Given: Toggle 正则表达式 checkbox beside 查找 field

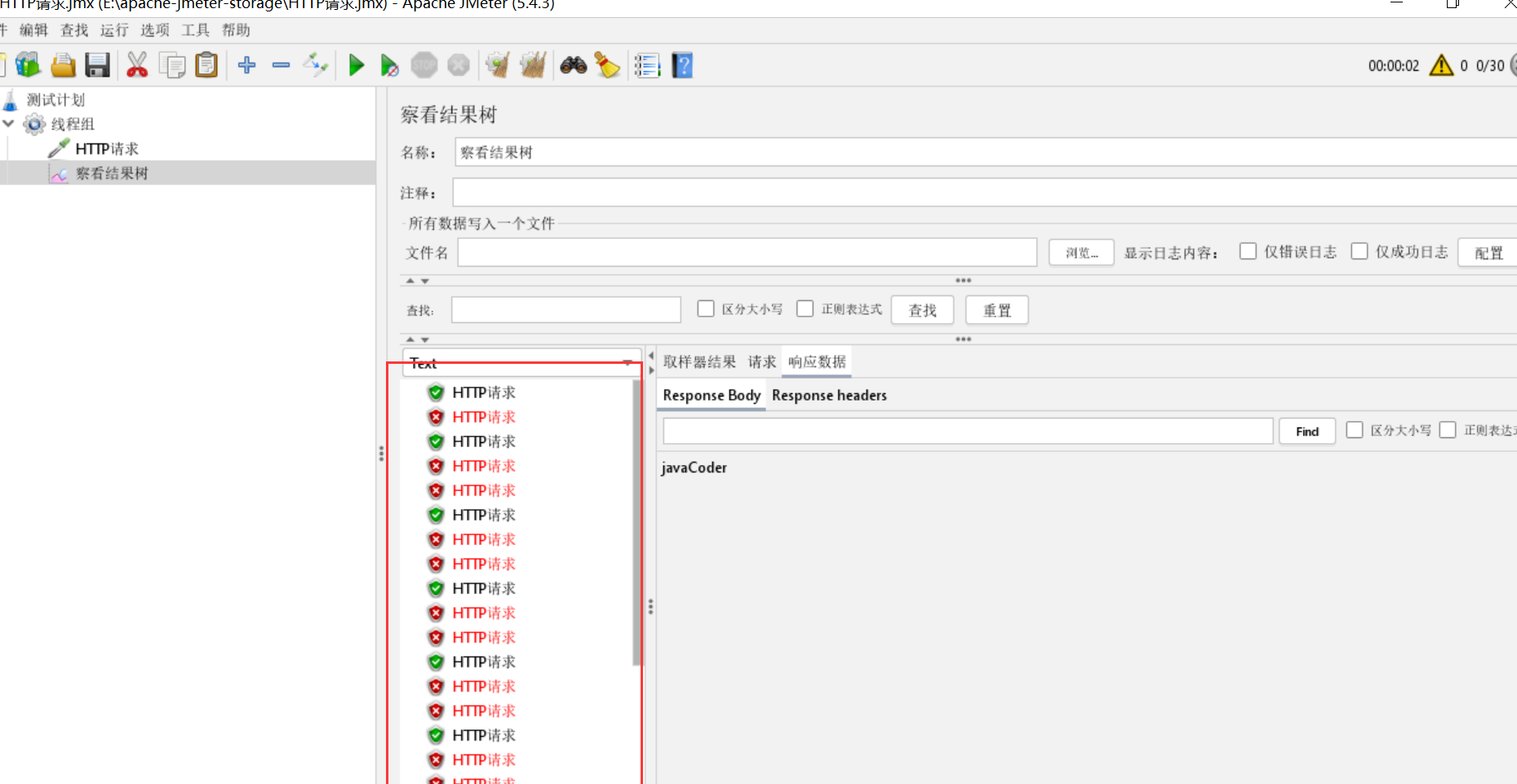Looking at the screenshot, I should coord(805,308).
